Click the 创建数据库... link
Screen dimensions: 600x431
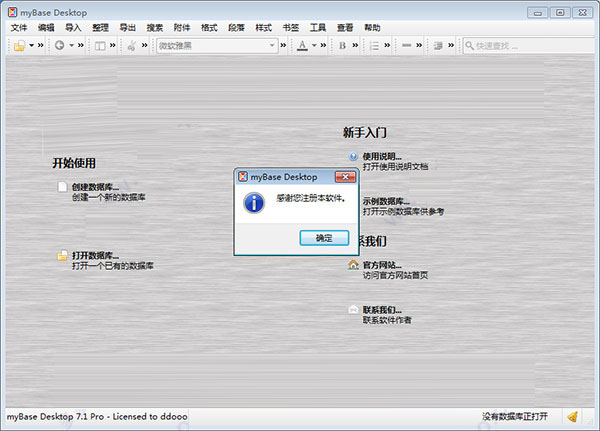tap(95, 187)
